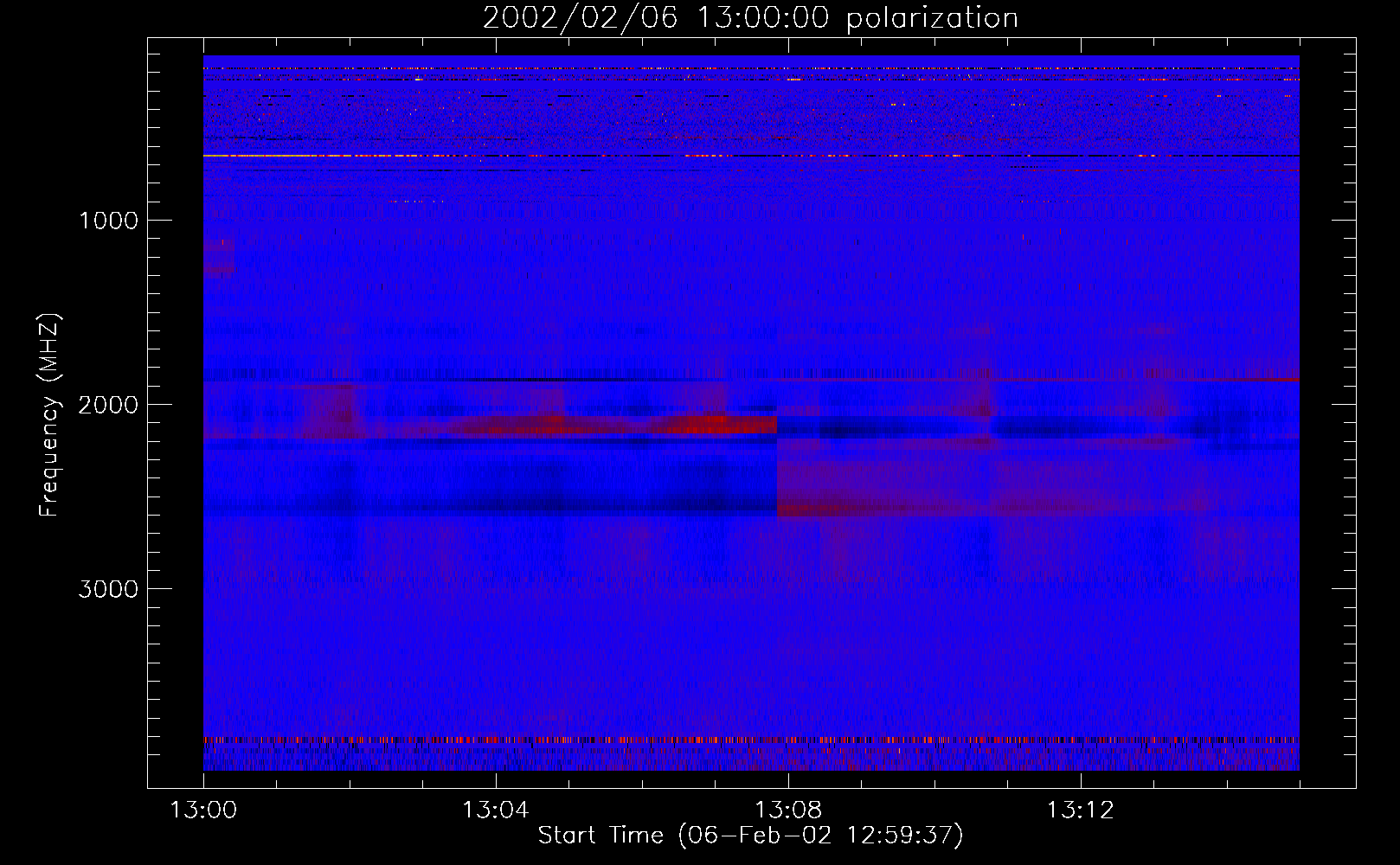The width and height of the screenshot is (1400, 865).
Task: Click the plot title '2002/02/06 13:00:00 polarization'
Action: point(750,18)
